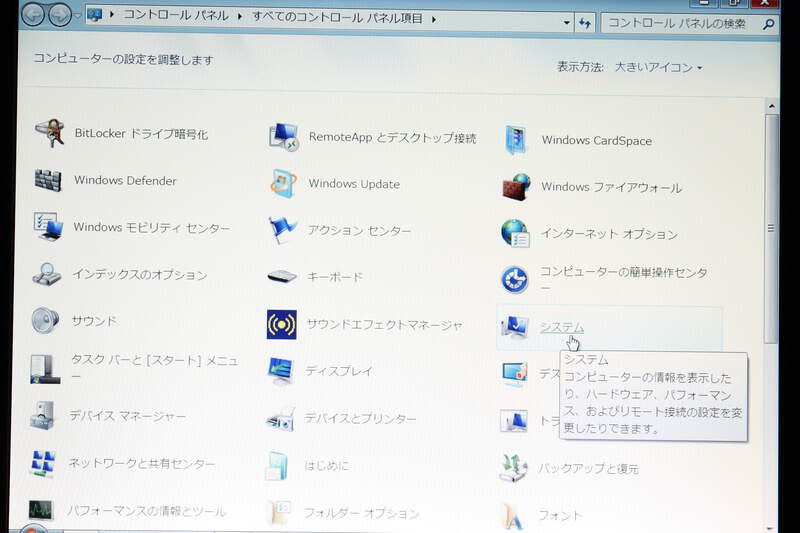Refresh the Control Panel view
The image size is (800, 533).
585,23
